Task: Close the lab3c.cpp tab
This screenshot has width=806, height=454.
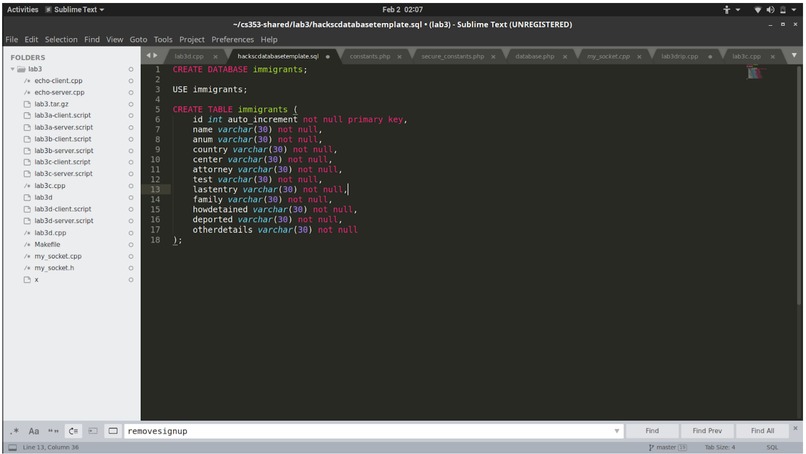Action: pos(773,57)
